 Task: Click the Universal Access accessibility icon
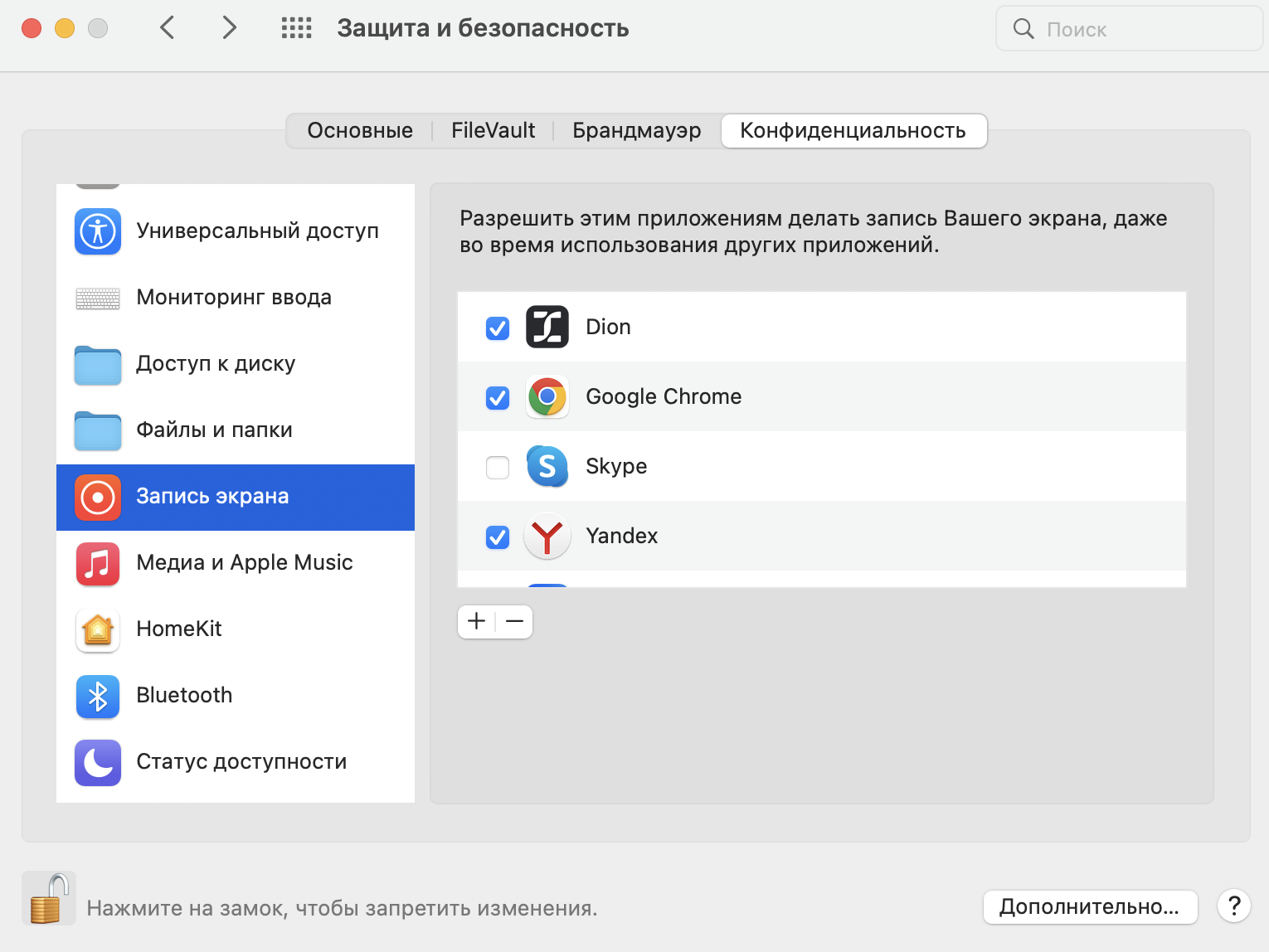[98, 231]
